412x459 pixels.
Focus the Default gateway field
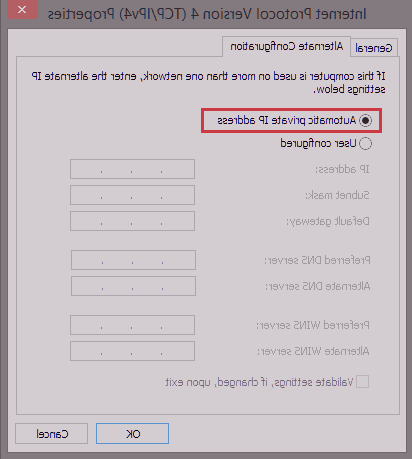[x=132, y=221]
